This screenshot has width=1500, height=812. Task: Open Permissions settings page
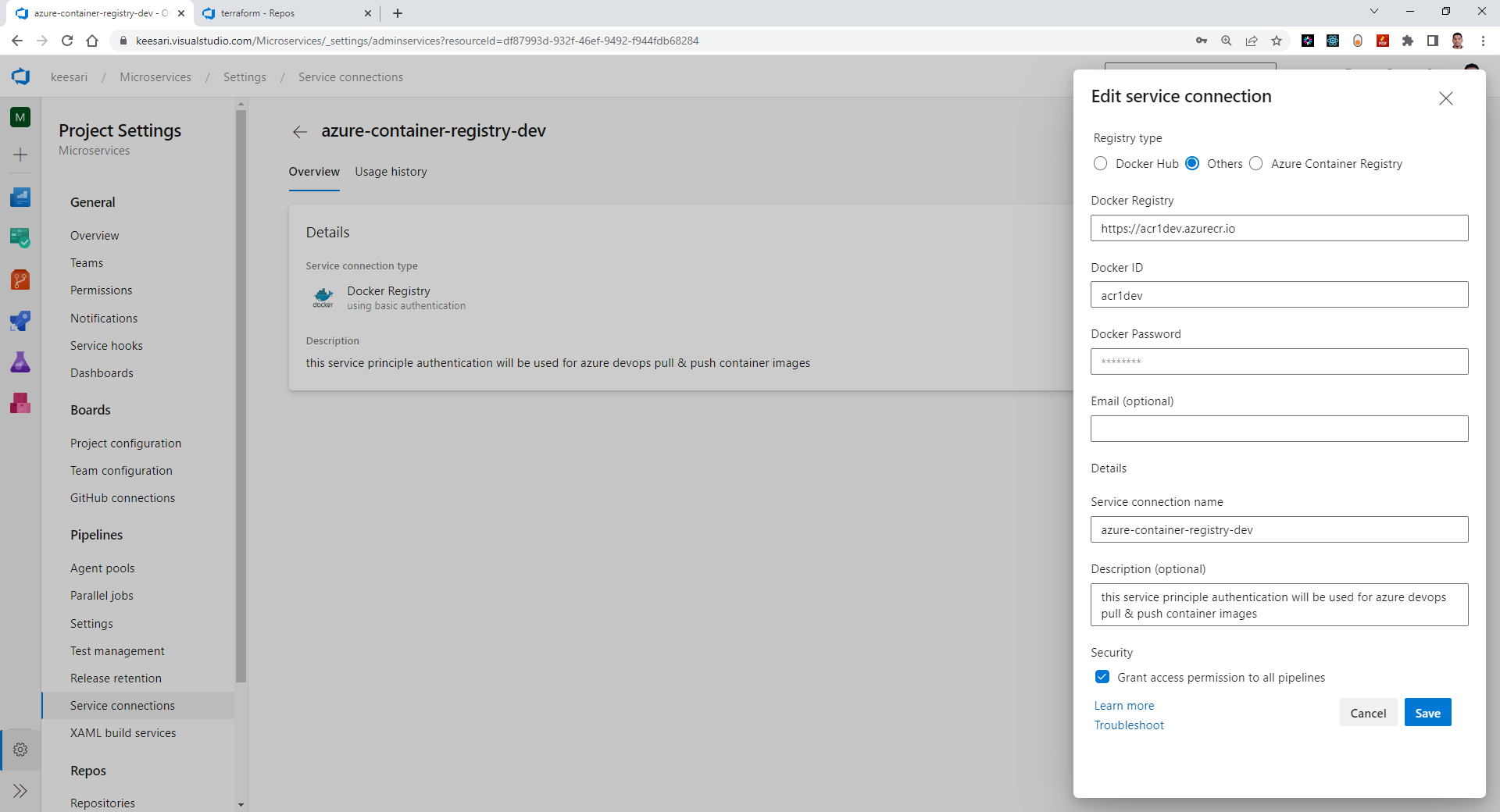click(x=102, y=290)
